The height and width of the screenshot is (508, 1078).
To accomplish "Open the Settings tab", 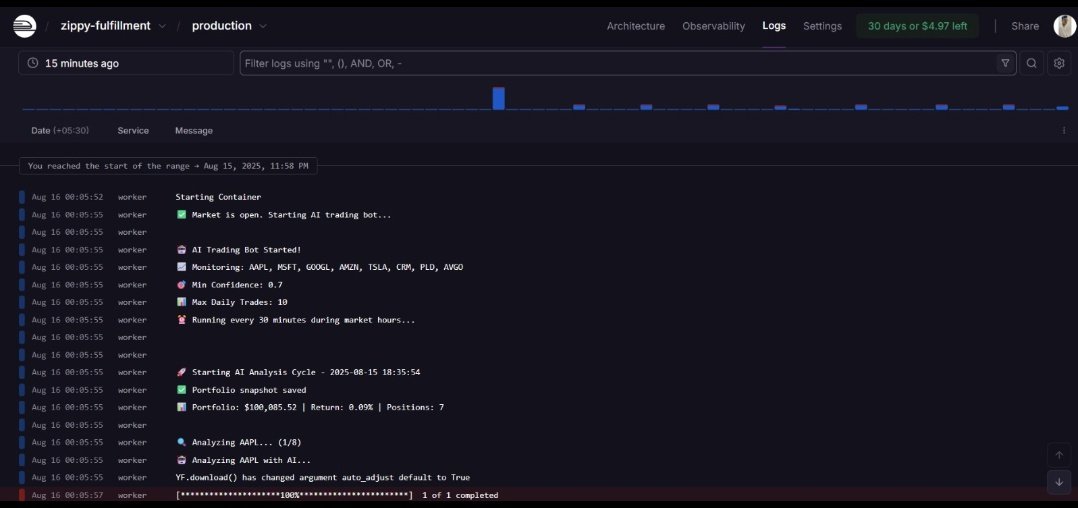I will point(822,26).
